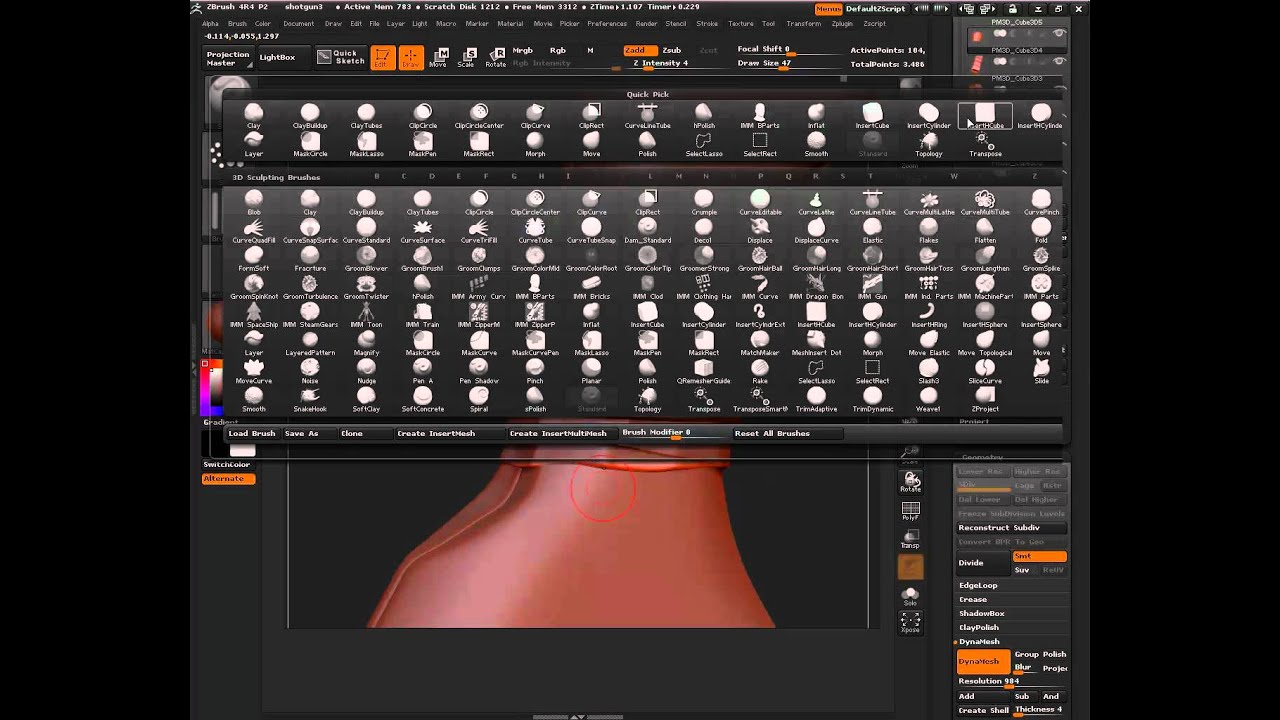The height and width of the screenshot is (720, 1280).
Task: Pick the Blob sculpting brush
Action: click(254, 203)
